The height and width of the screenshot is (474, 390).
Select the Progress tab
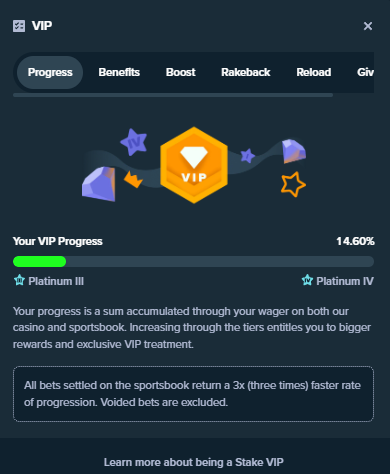pyautogui.click(x=50, y=72)
